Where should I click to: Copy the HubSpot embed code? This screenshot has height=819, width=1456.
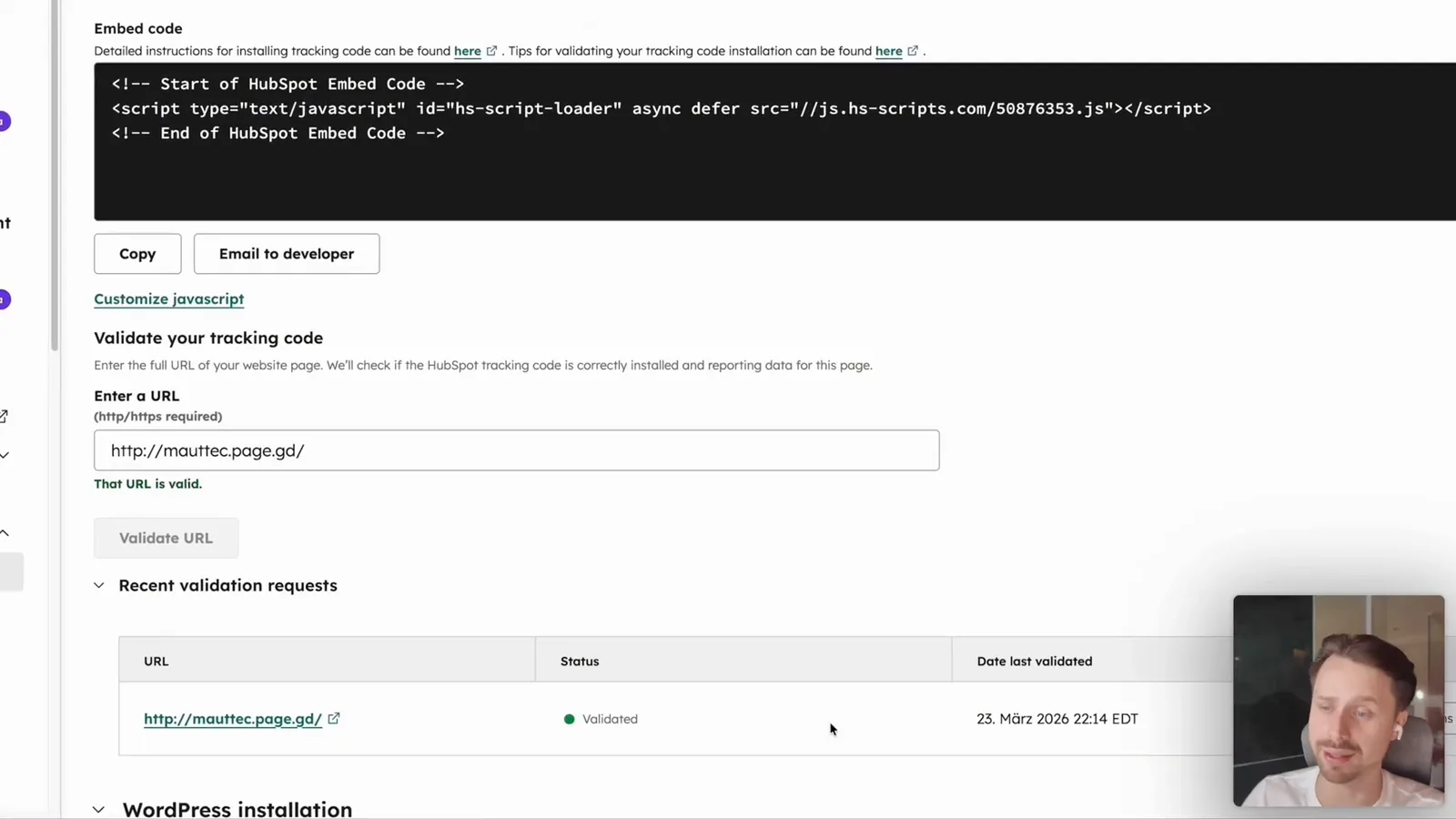point(137,254)
